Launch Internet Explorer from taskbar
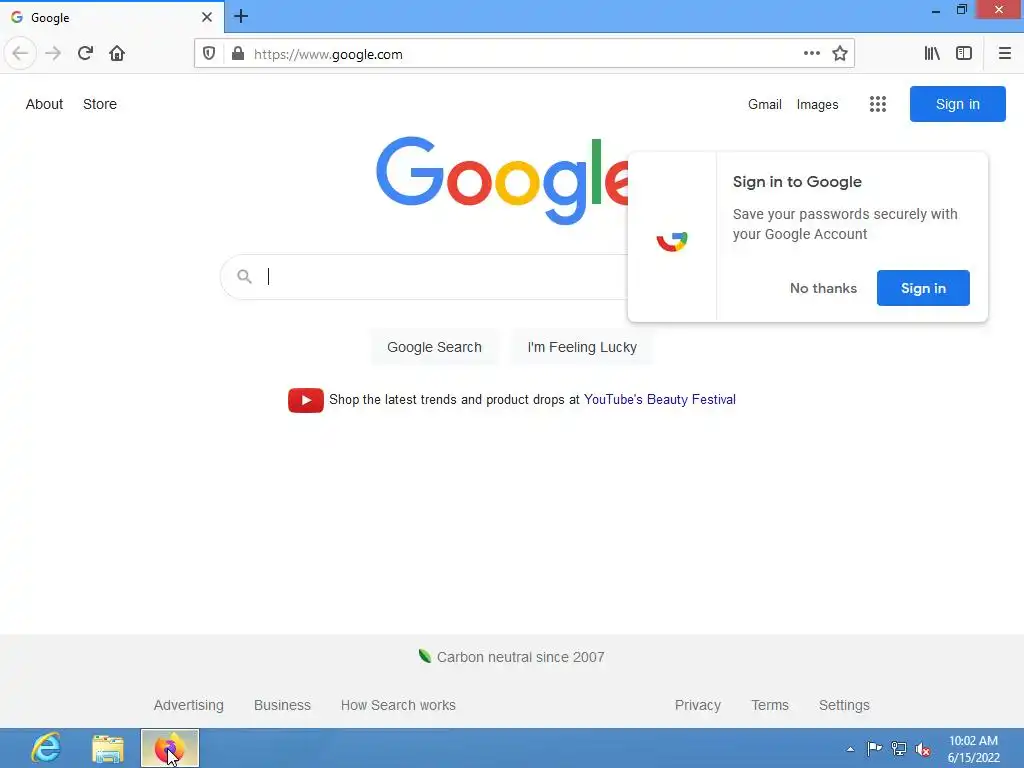Screen dimensions: 1024x768 pos(46,748)
